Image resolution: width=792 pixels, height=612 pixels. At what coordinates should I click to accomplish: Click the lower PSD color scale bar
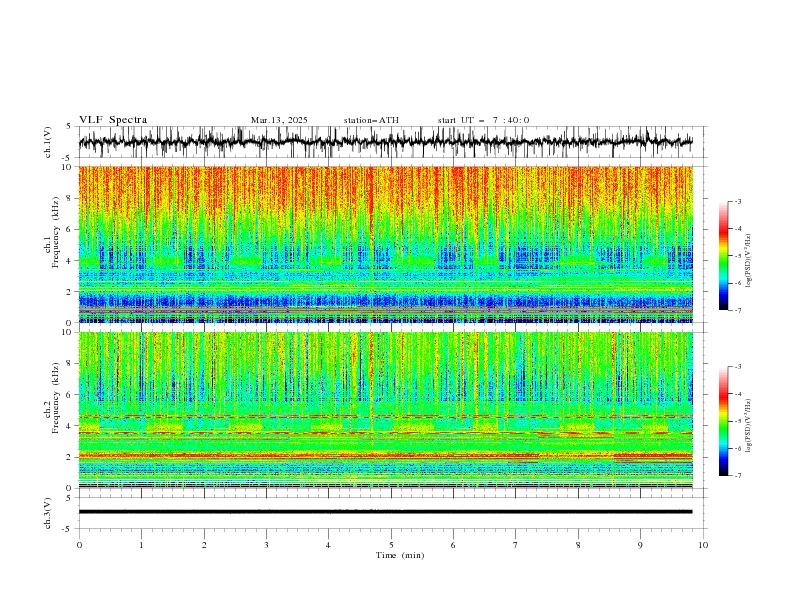click(x=723, y=421)
